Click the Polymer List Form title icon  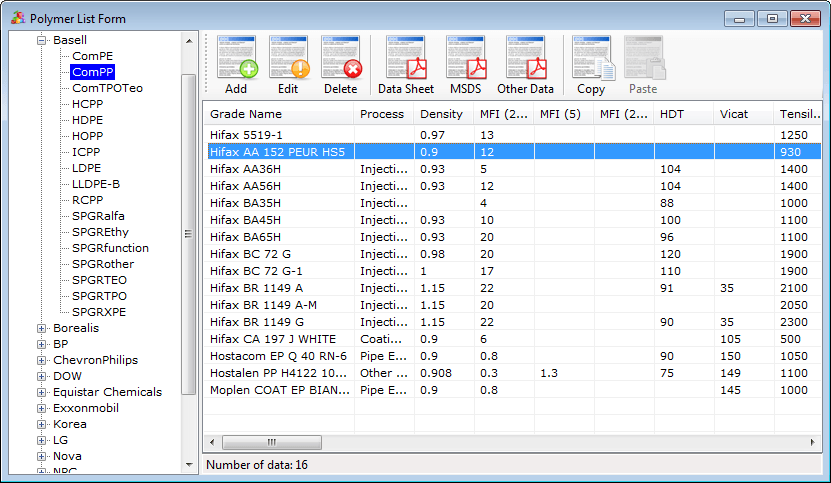tap(18, 18)
